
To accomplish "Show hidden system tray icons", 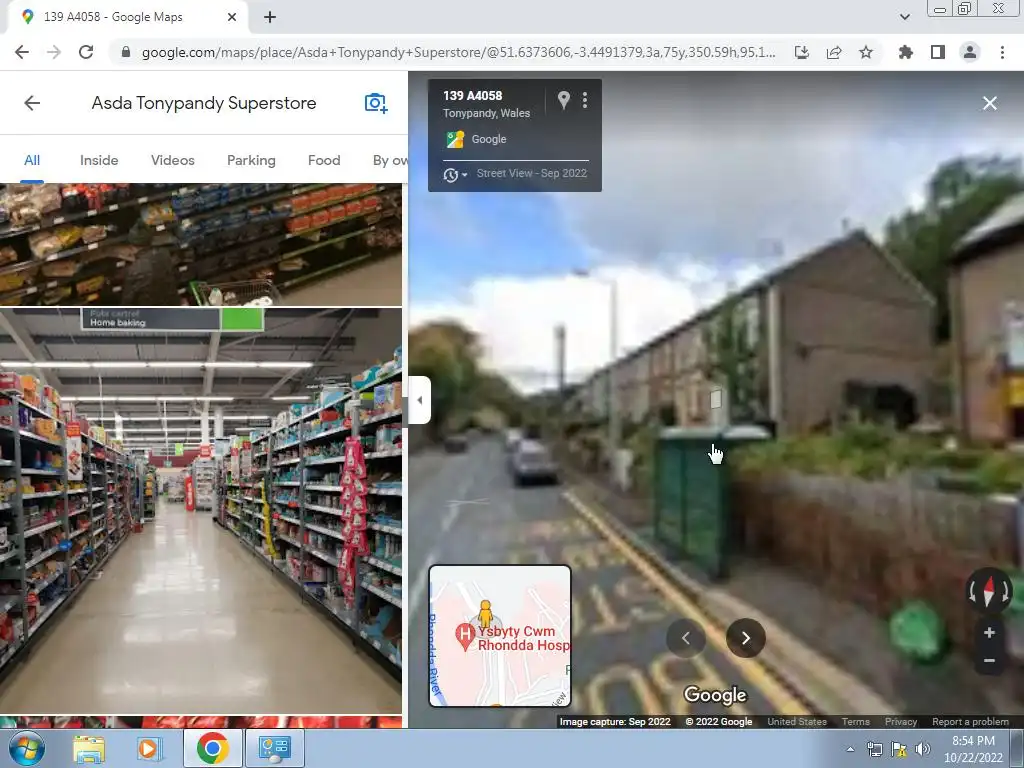I will 850,749.
